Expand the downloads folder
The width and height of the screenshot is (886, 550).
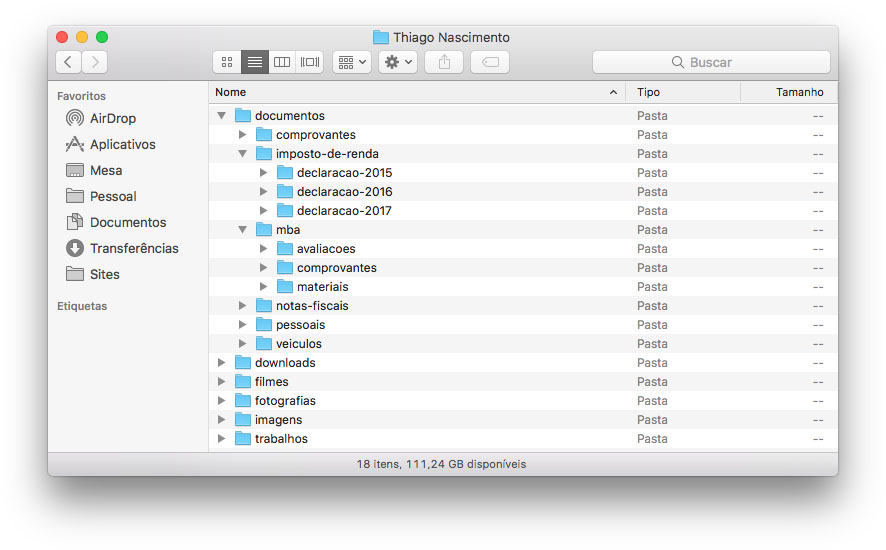click(x=222, y=363)
